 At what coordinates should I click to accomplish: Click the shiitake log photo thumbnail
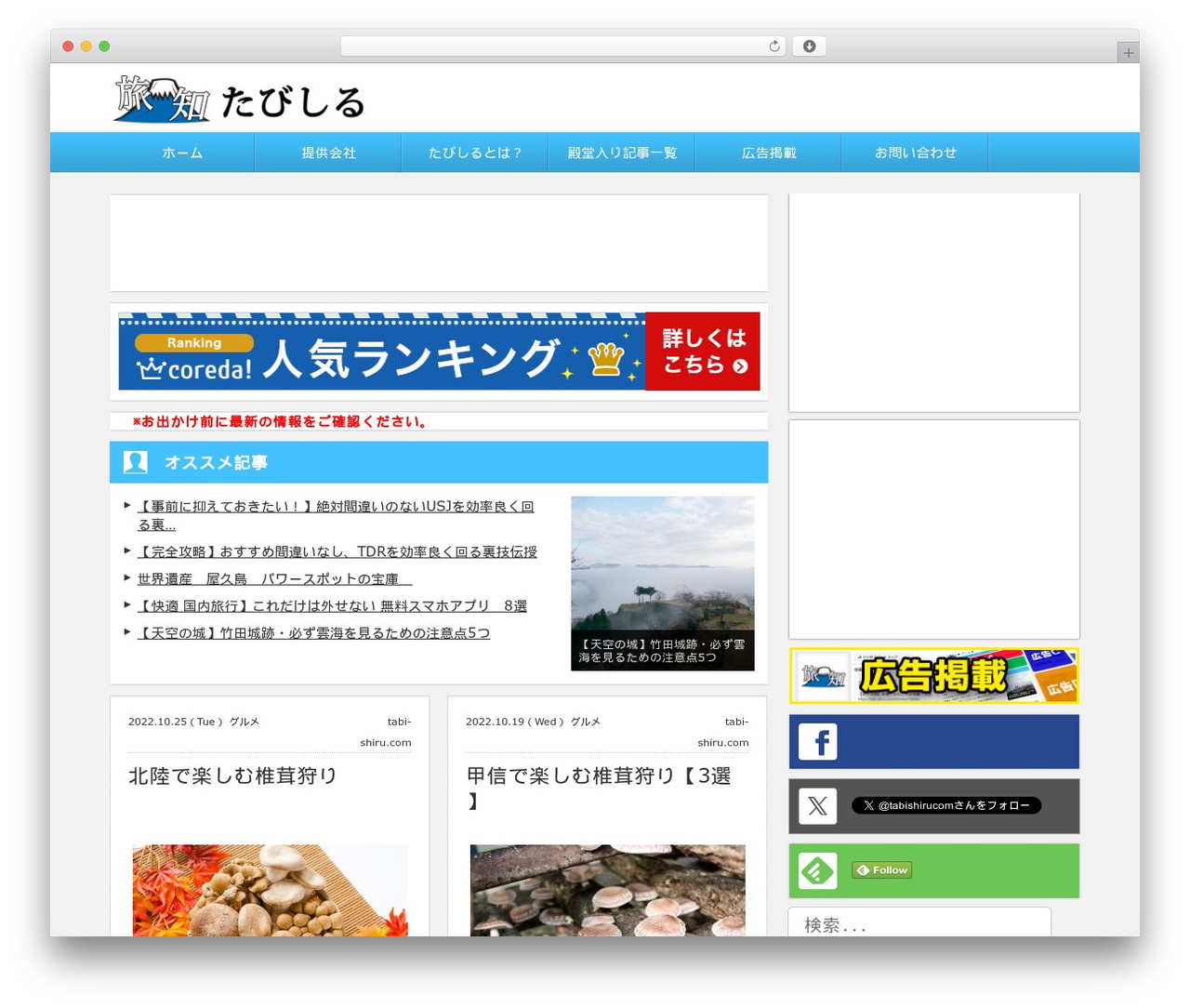[x=608, y=890]
